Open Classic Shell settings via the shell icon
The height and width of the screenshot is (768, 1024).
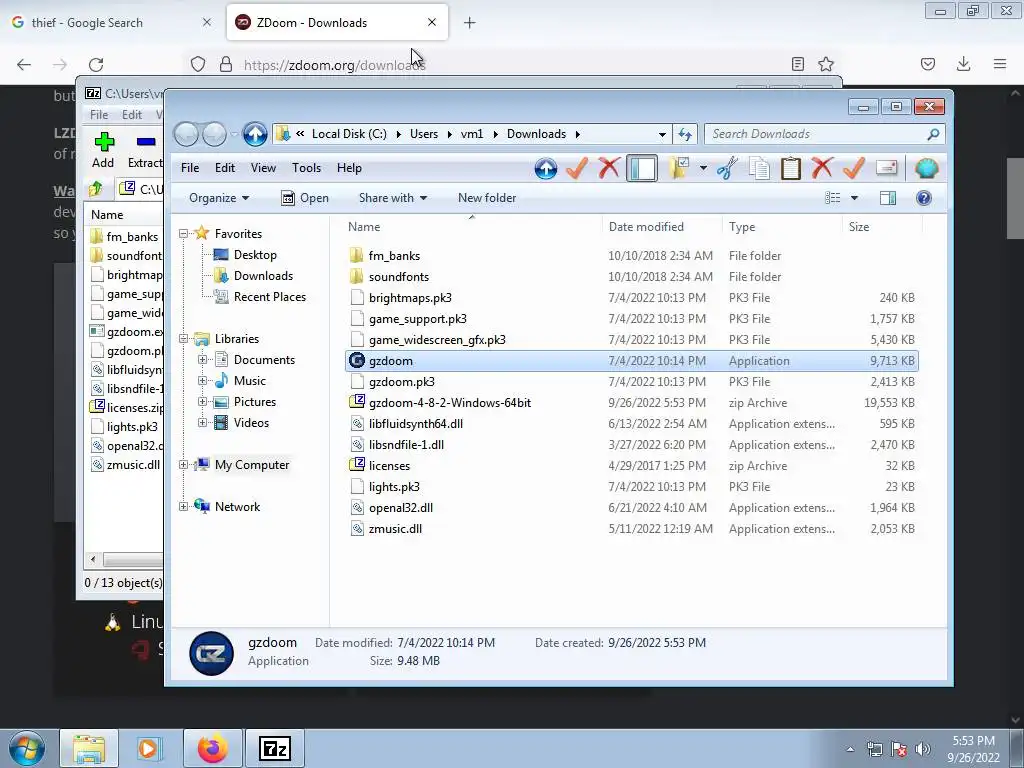926,168
